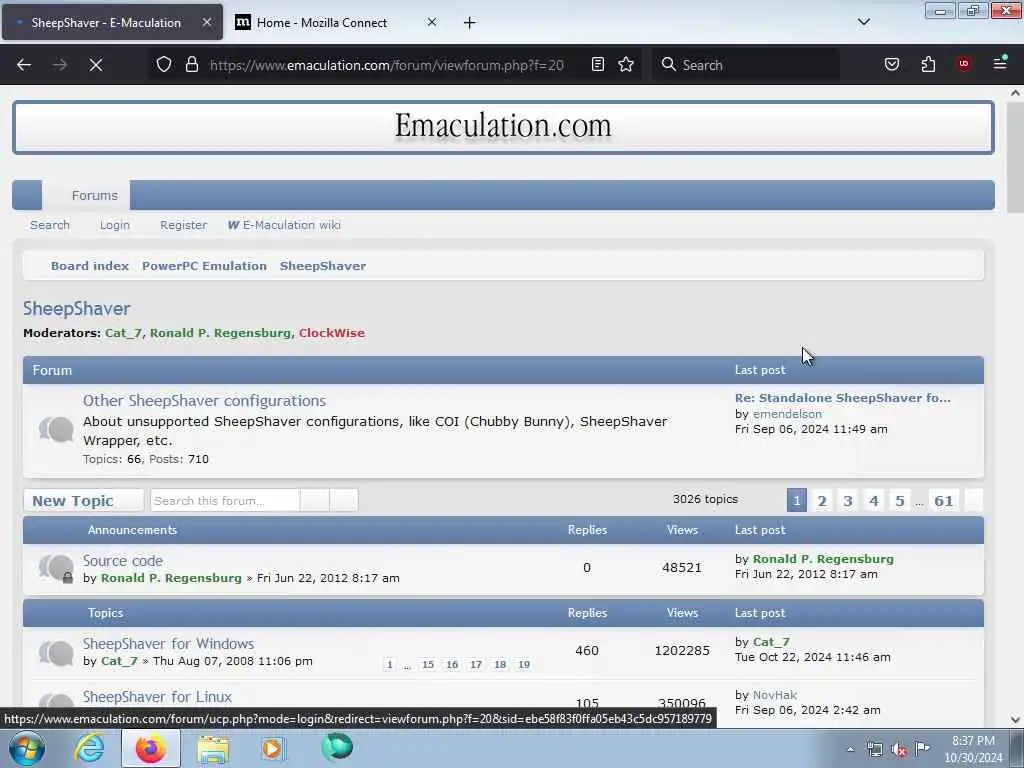Click the Search link in nav
The image size is (1024, 768).
coord(50,225)
